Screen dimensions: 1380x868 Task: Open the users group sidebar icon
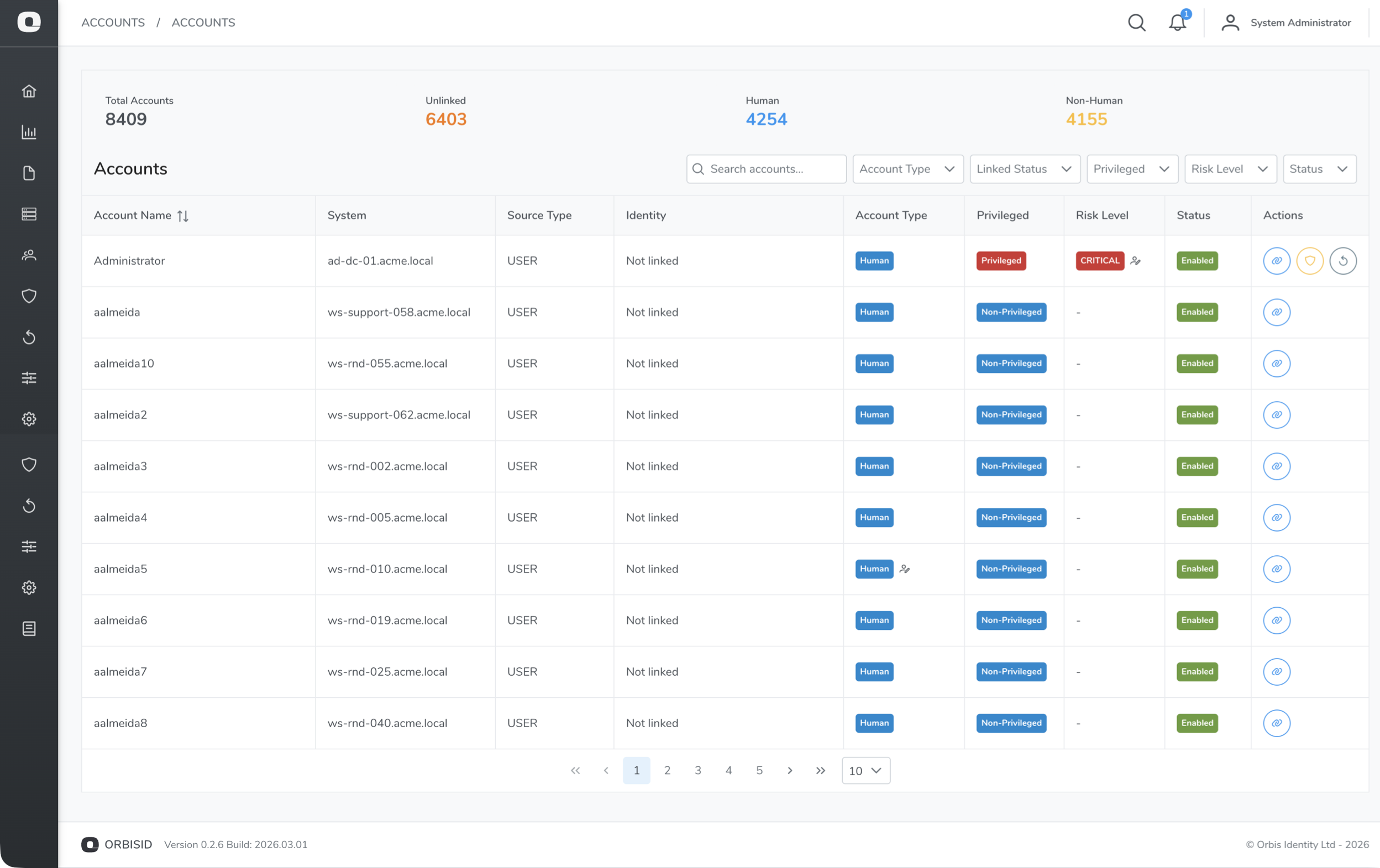pos(29,255)
